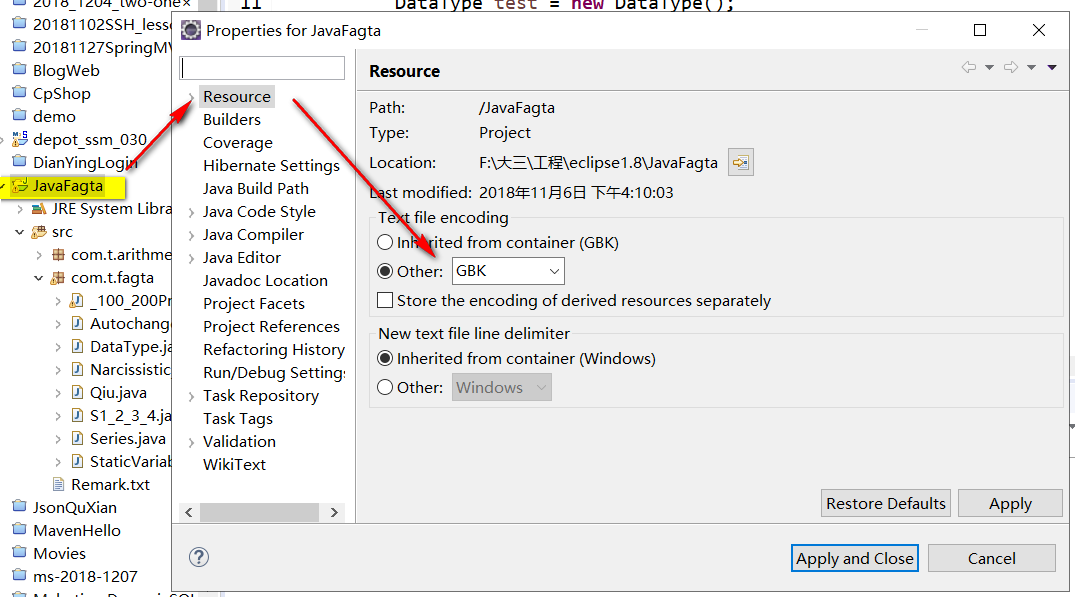Click the CpShop folder icon

coord(20,93)
